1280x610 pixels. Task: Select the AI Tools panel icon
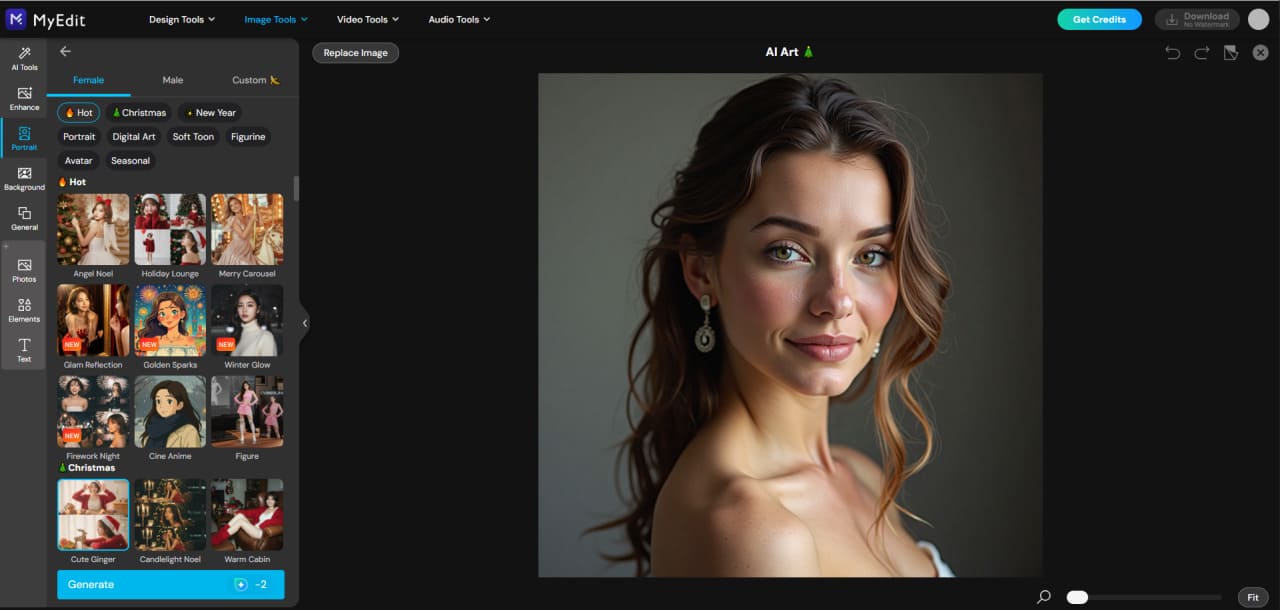23,60
